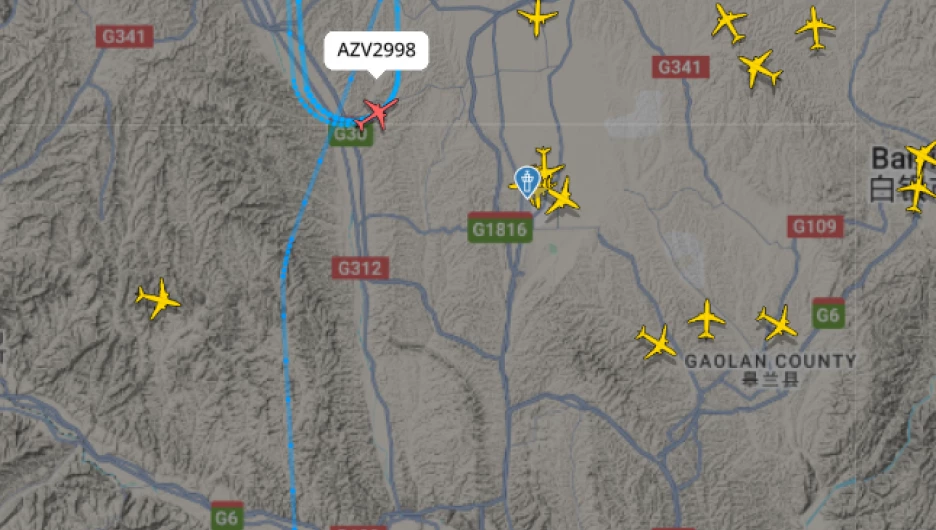Viewport: 936px width, 530px height.
Task: Select leftmost of three planes near Gaolan County
Action: click(x=656, y=342)
